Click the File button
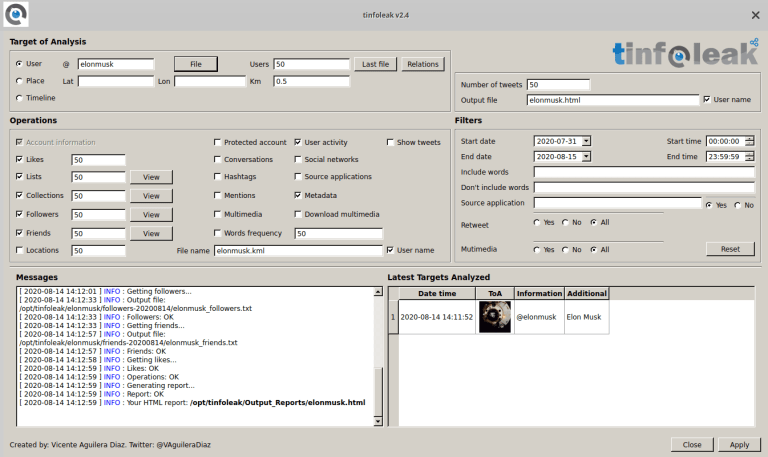The image size is (768, 457). pyautogui.click(x=195, y=64)
